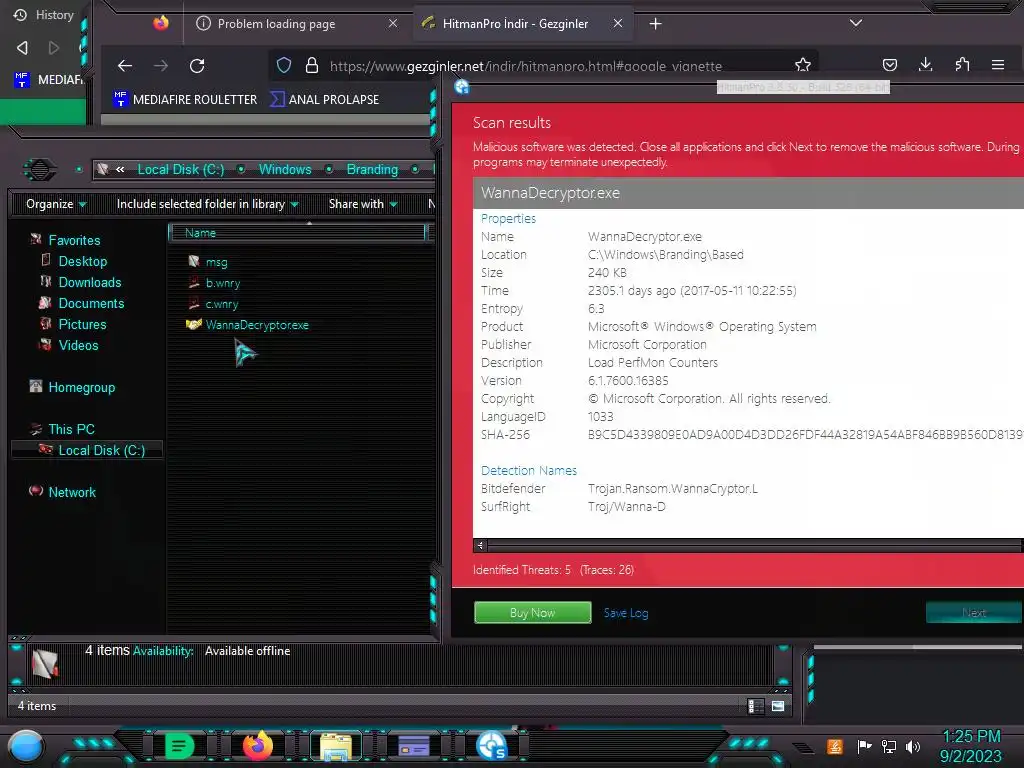Click the Firefox back arrow button
The width and height of the screenshot is (1024, 768).
pos(125,65)
